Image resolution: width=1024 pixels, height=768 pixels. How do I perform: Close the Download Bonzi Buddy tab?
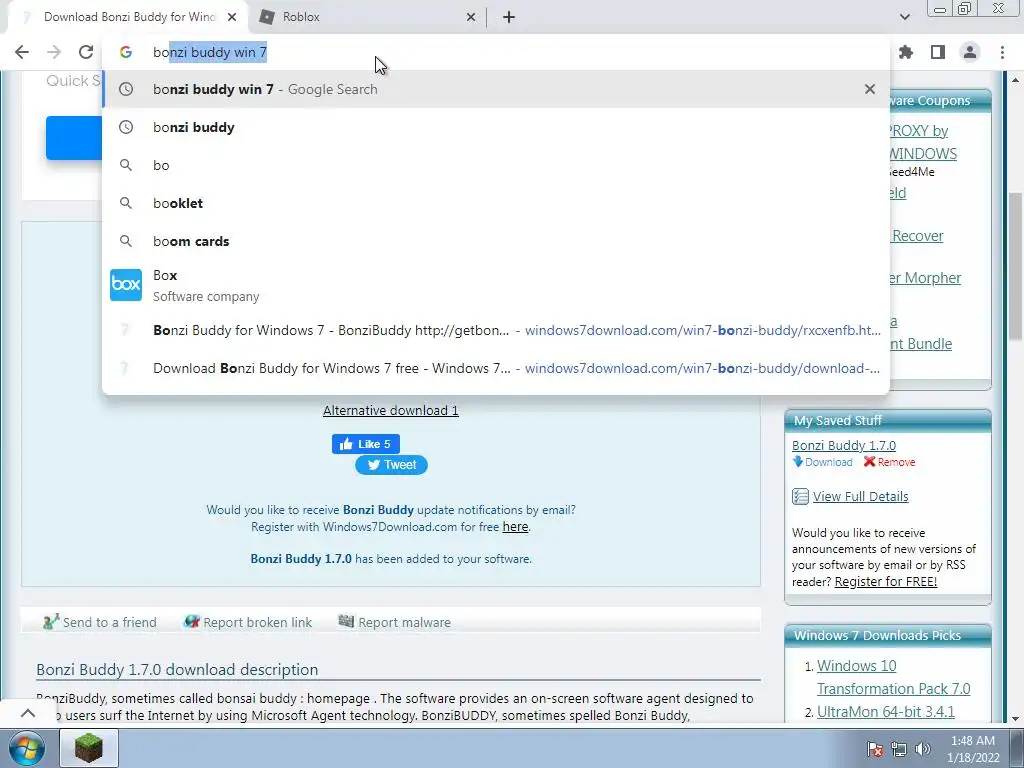(x=232, y=17)
